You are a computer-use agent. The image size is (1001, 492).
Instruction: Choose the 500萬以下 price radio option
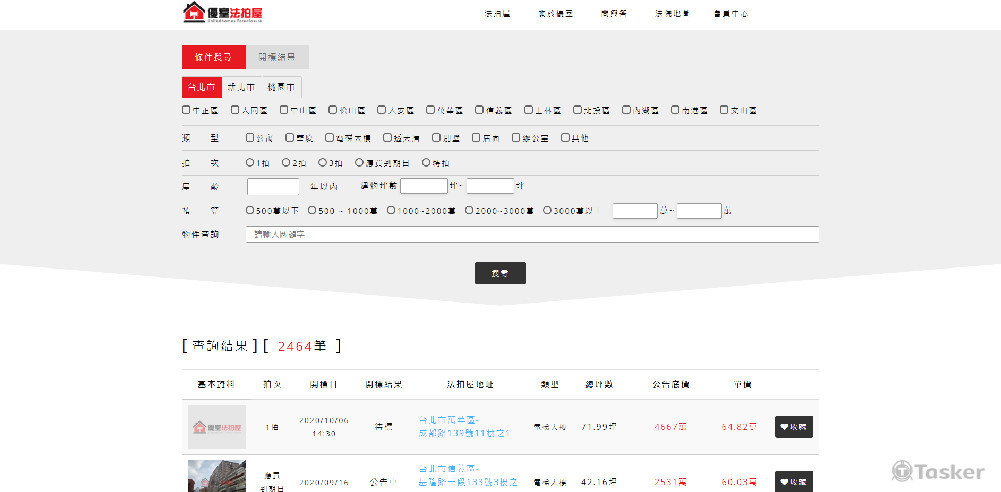(x=250, y=210)
